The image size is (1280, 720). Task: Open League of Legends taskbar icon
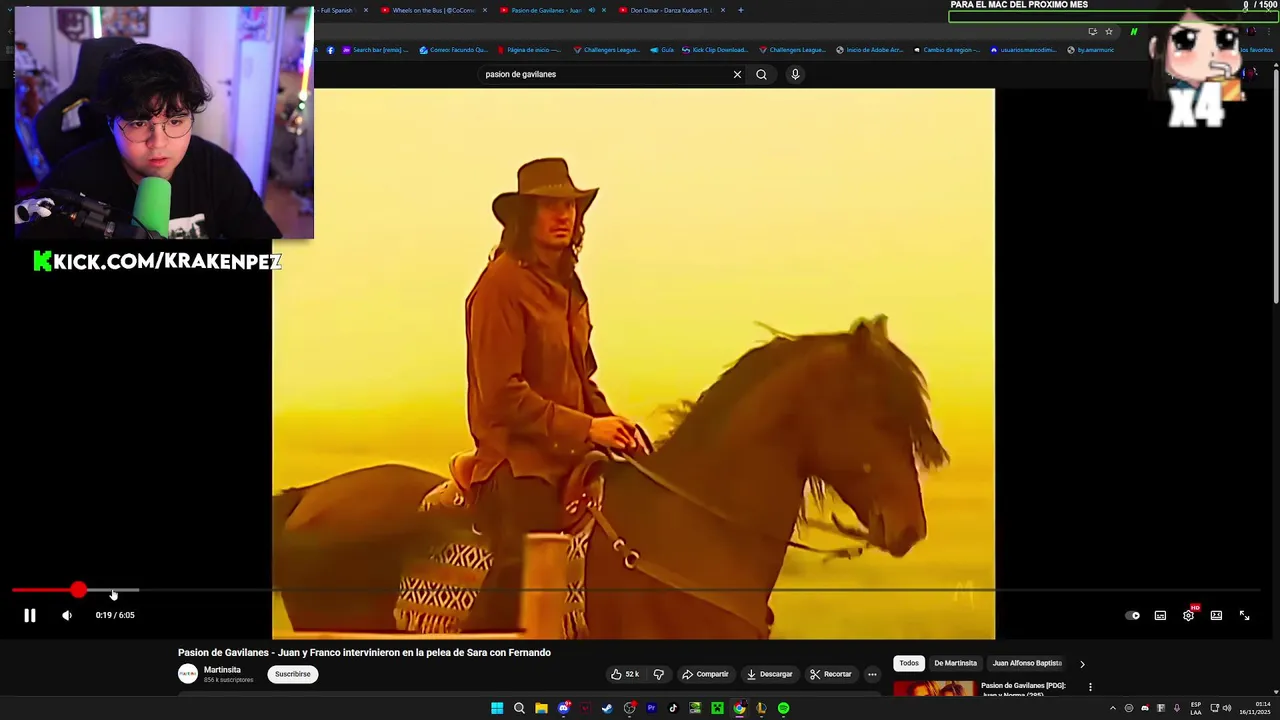coord(761,708)
